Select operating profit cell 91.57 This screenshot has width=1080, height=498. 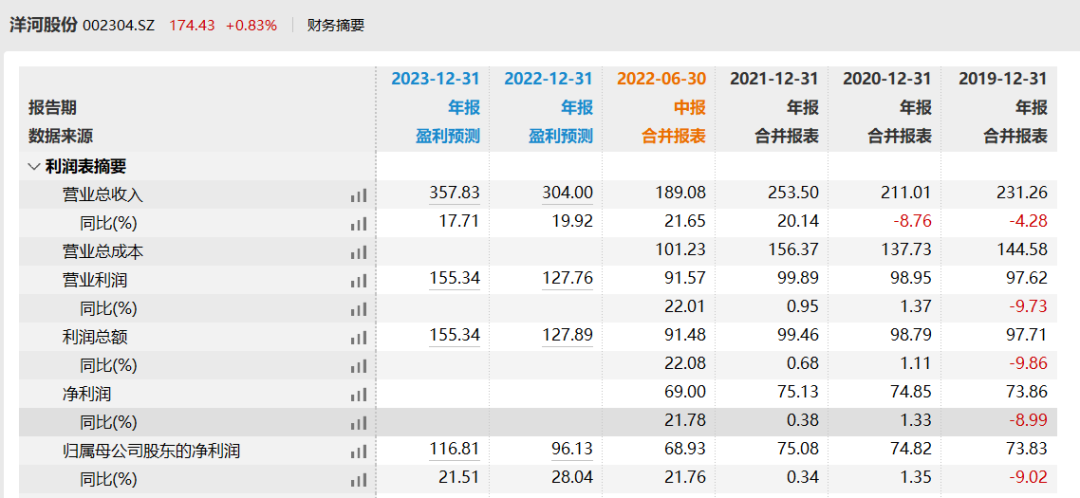[x=685, y=278]
